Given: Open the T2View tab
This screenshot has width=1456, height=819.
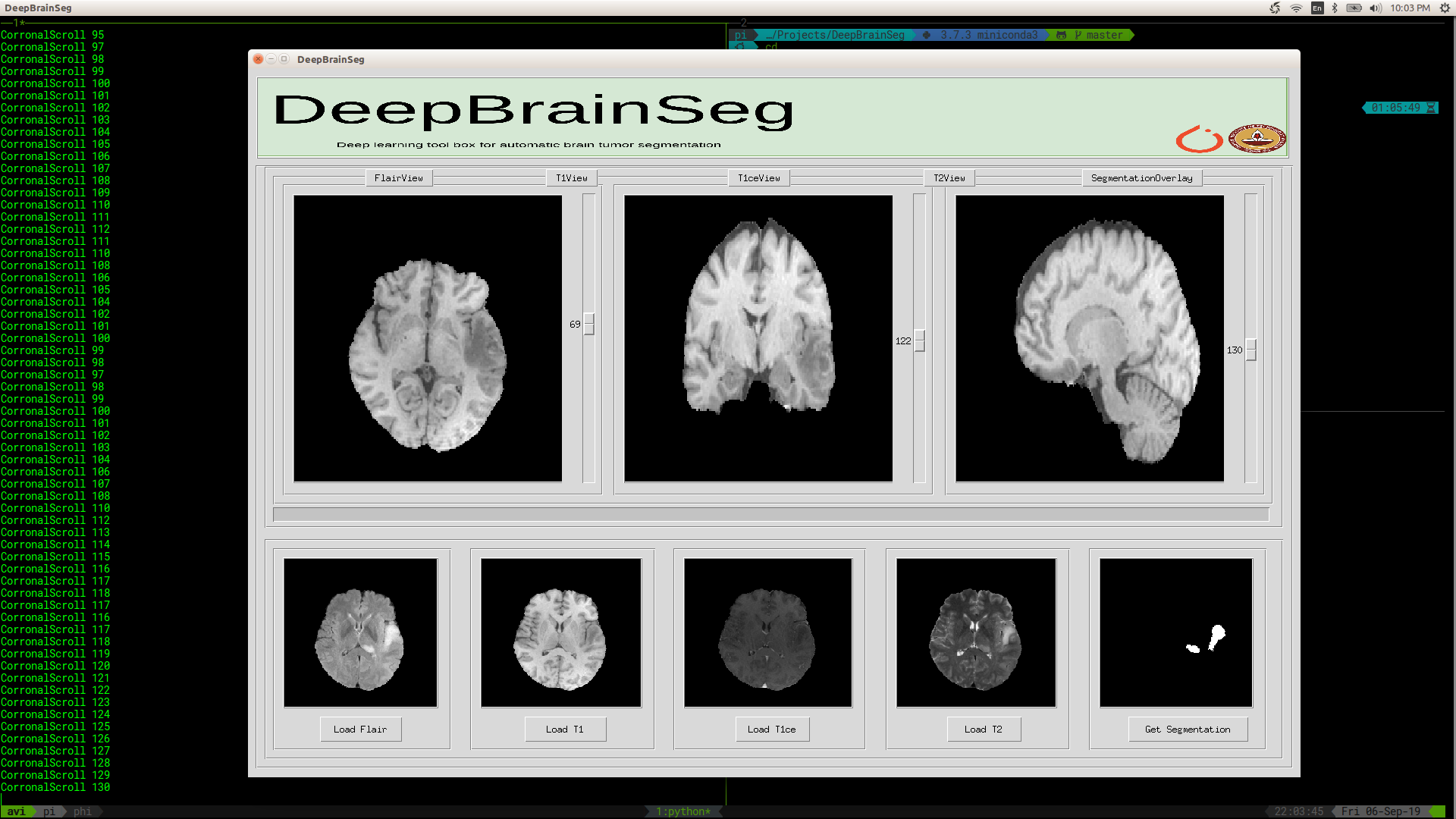Looking at the screenshot, I should click(x=949, y=178).
